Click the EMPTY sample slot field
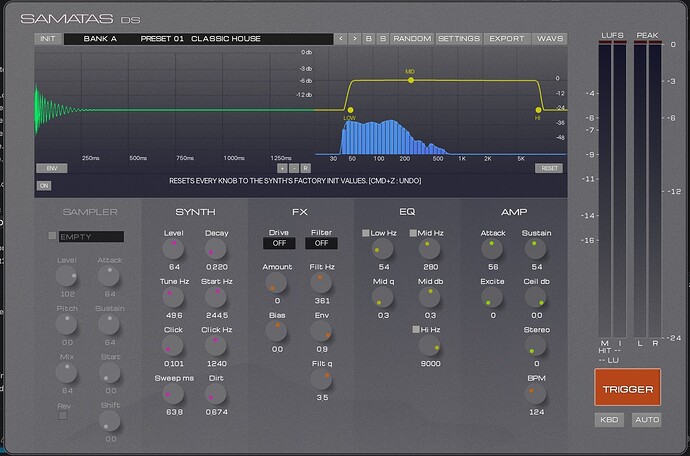Image resolution: width=690 pixels, height=456 pixels. pos(91,237)
